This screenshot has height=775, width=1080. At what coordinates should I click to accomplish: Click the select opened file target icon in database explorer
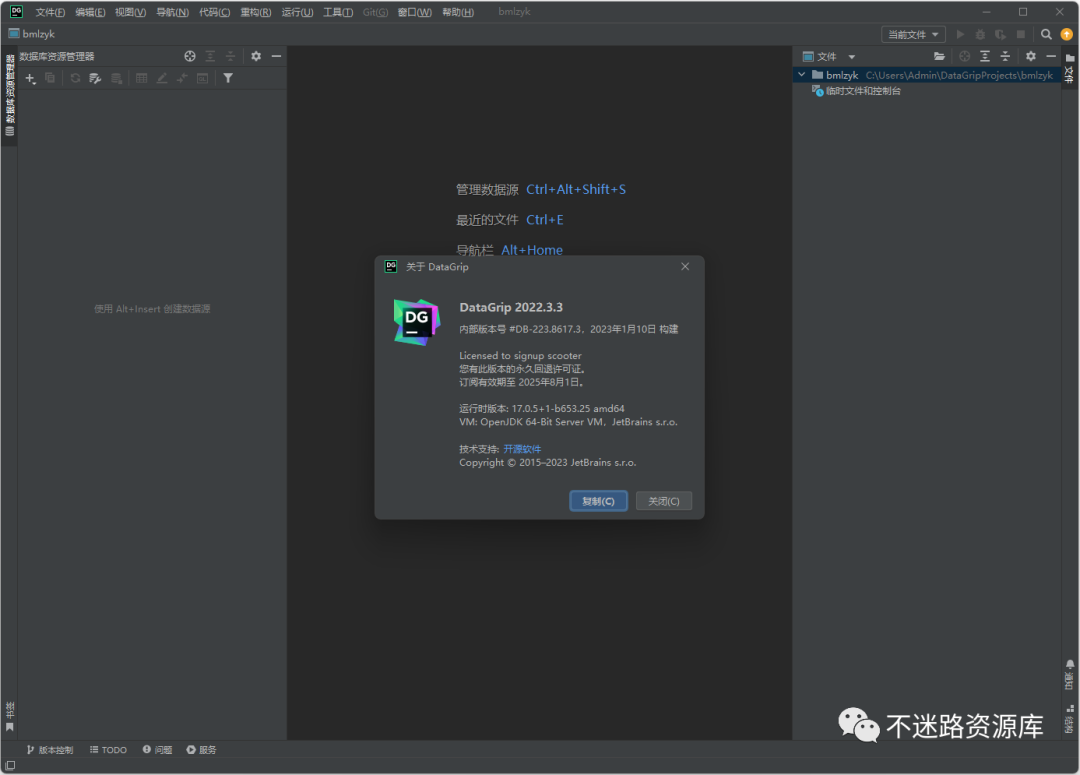(190, 56)
